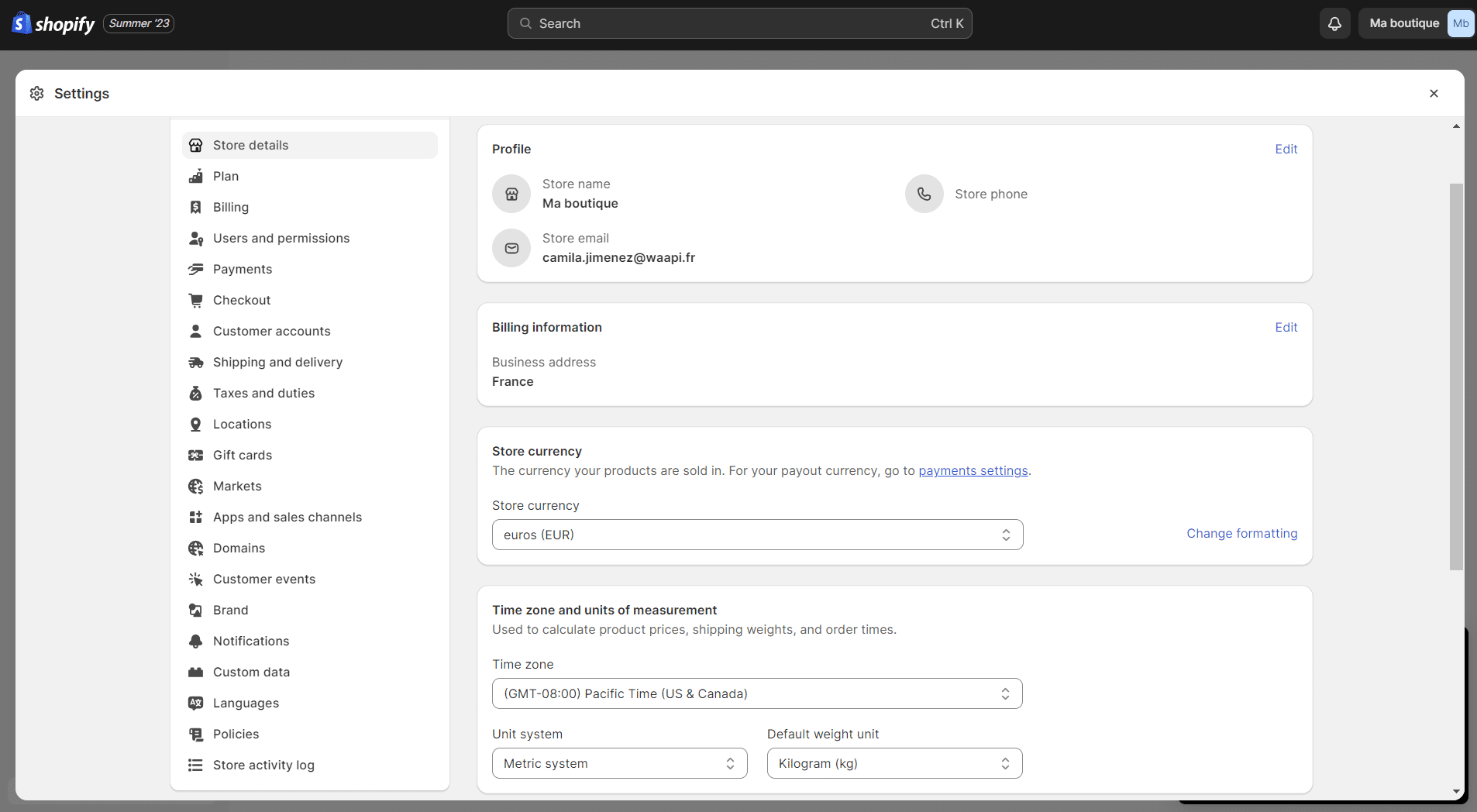Click the store email envelope icon
This screenshot has width=1477, height=812.
click(511, 248)
